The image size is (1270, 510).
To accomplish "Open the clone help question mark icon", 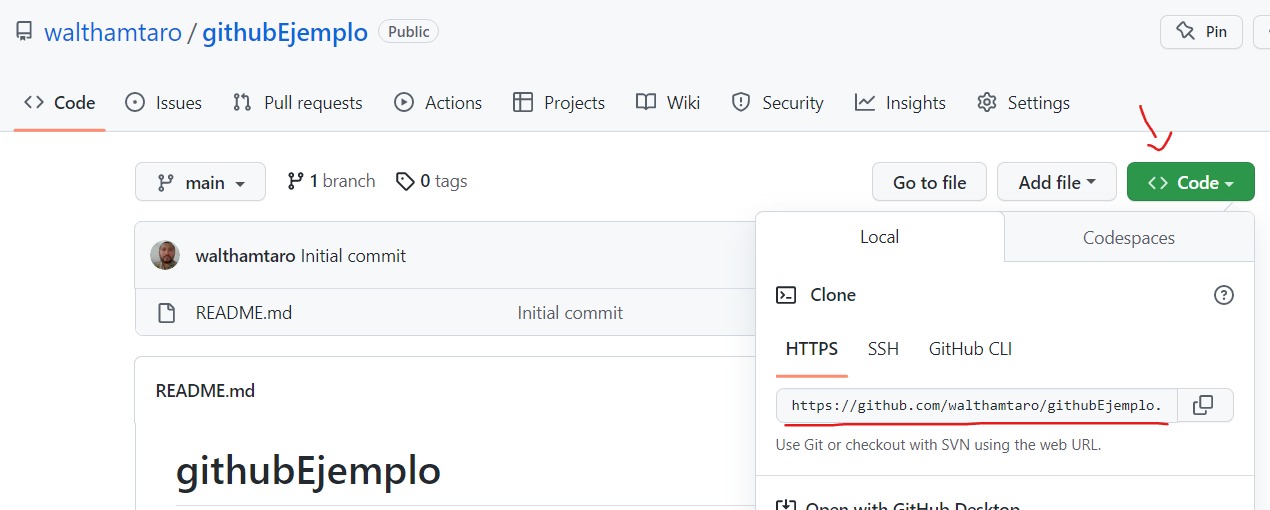I will (x=1223, y=295).
